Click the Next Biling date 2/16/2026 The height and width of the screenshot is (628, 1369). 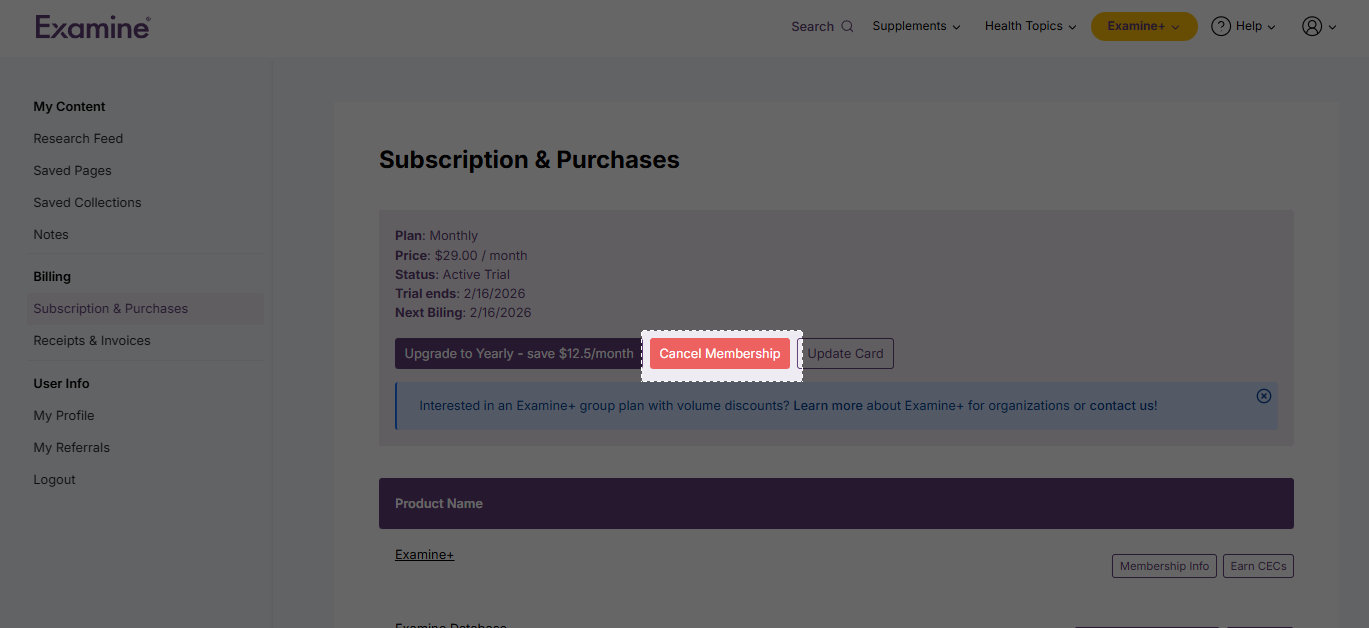click(463, 313)
